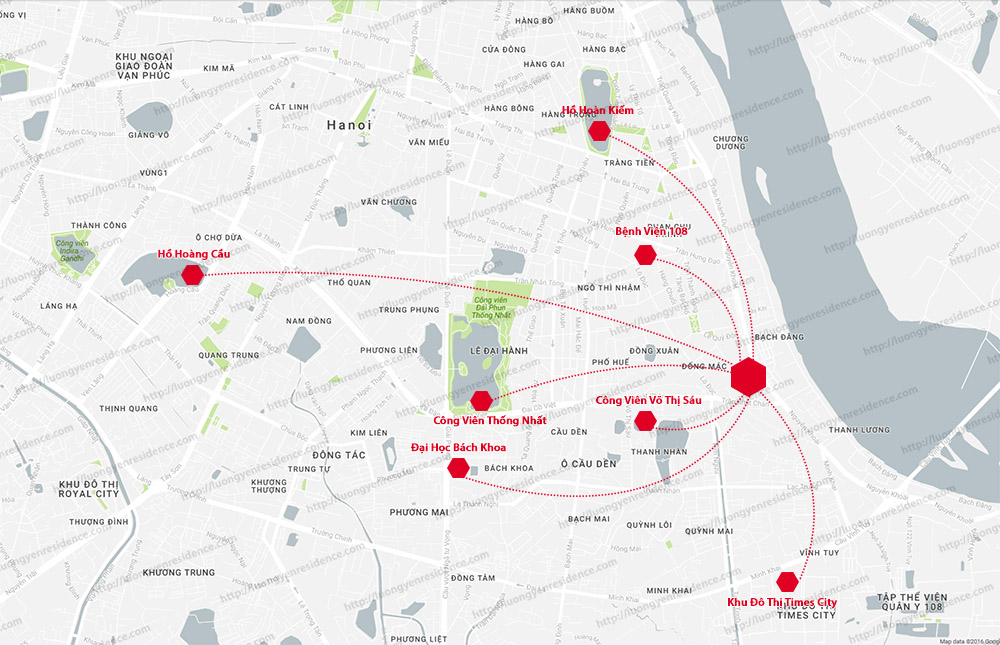Click the 'Ô CHỢ DỪA' district label
The width and height of the screenshot is (1000, 645).
(219, 237)
